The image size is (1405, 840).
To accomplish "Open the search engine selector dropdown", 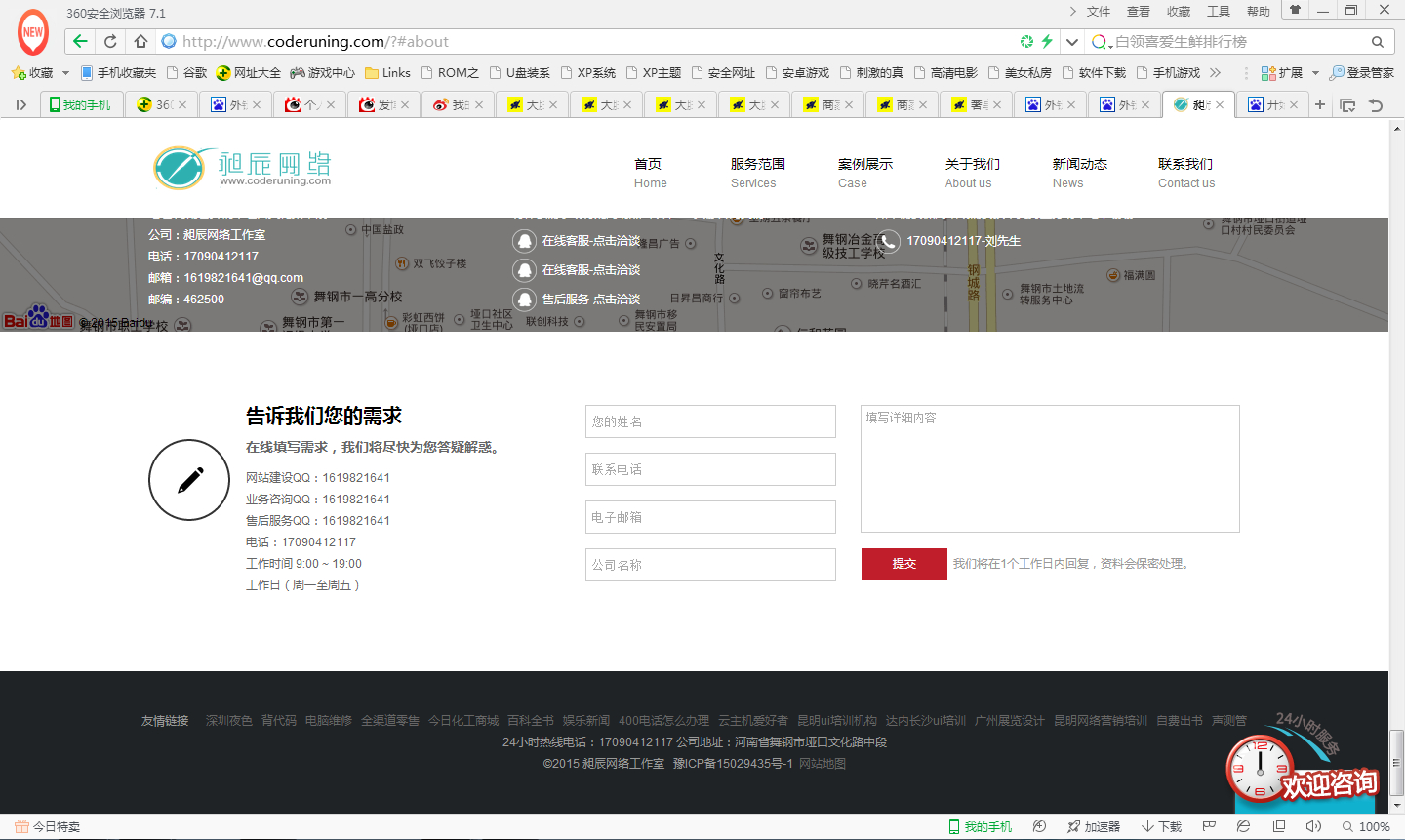I will point(1102,42).
